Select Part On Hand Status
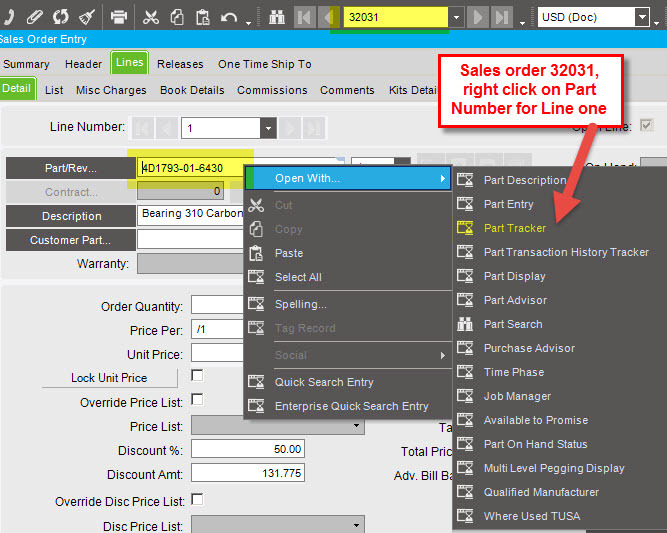 (x=536, y=444)
